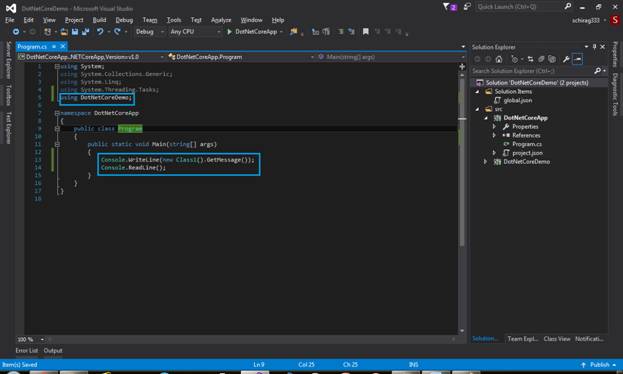The image size is (623, 374).
Task: Click the red S user account avatar
Action: [x=615, y=20]
